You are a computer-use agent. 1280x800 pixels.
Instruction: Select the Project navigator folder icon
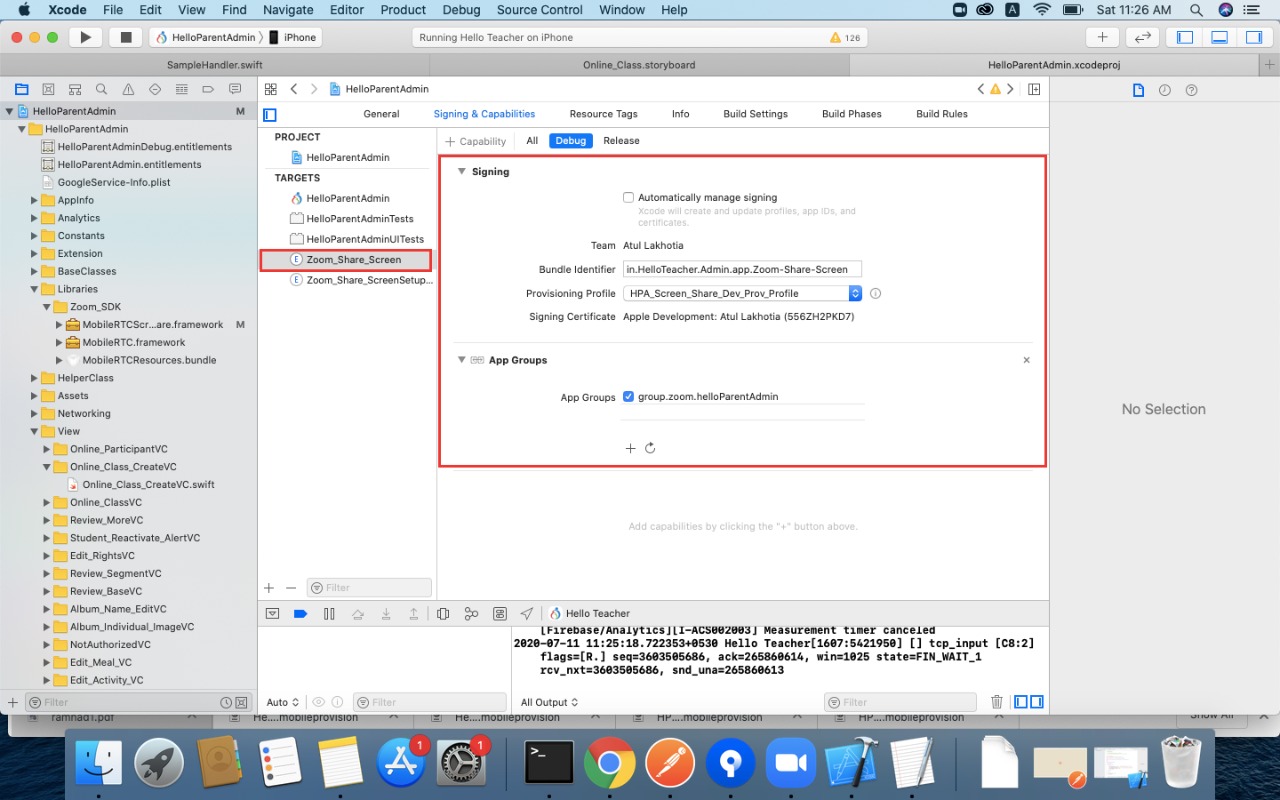21,89
